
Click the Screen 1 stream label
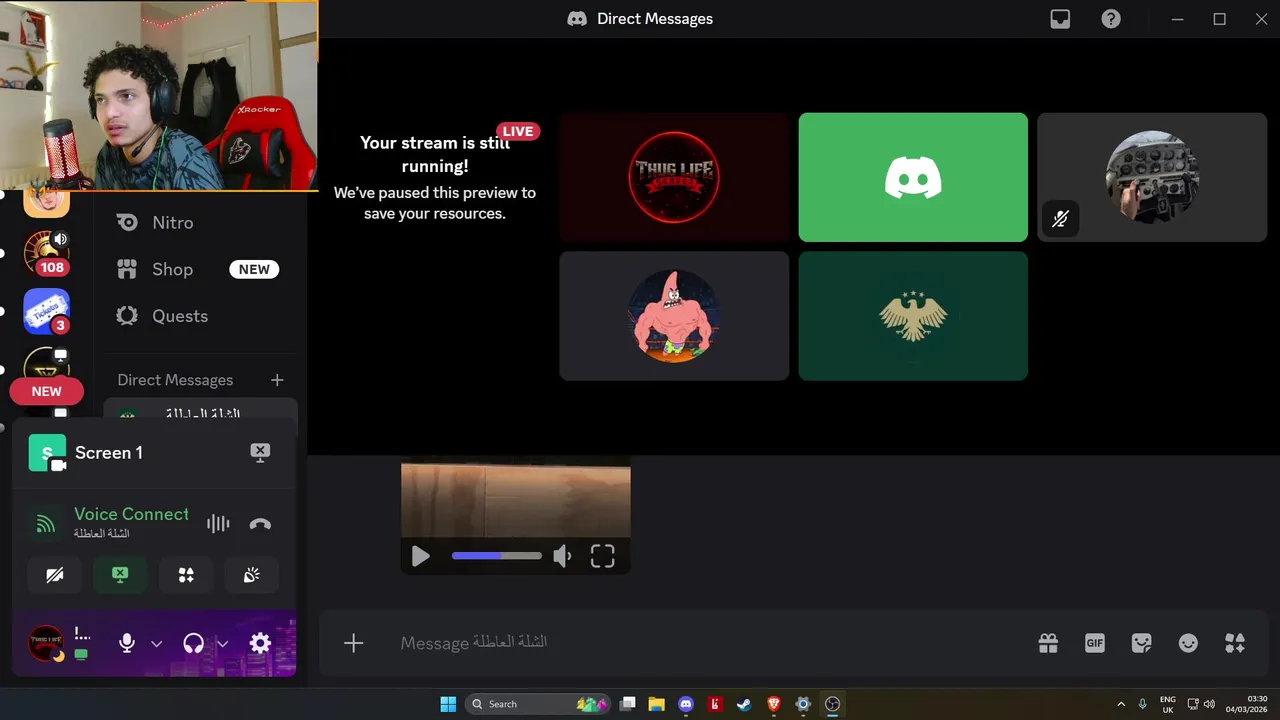point(109,453)
